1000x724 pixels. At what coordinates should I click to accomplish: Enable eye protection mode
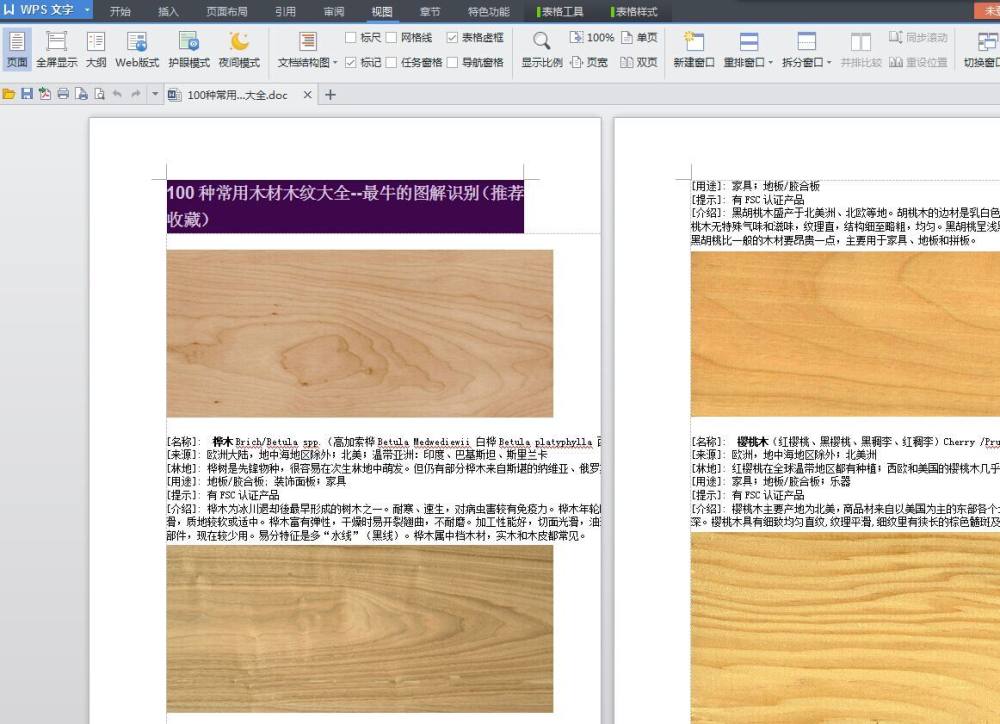click(189, 49)
